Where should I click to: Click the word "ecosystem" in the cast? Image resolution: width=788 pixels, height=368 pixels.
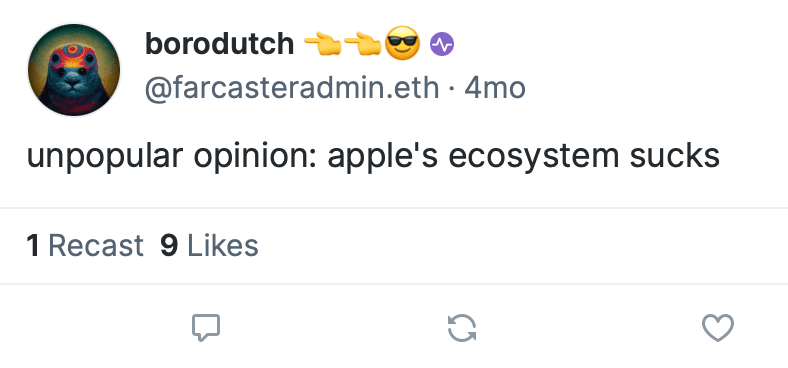pyautogui.click(x=534, y=158)
